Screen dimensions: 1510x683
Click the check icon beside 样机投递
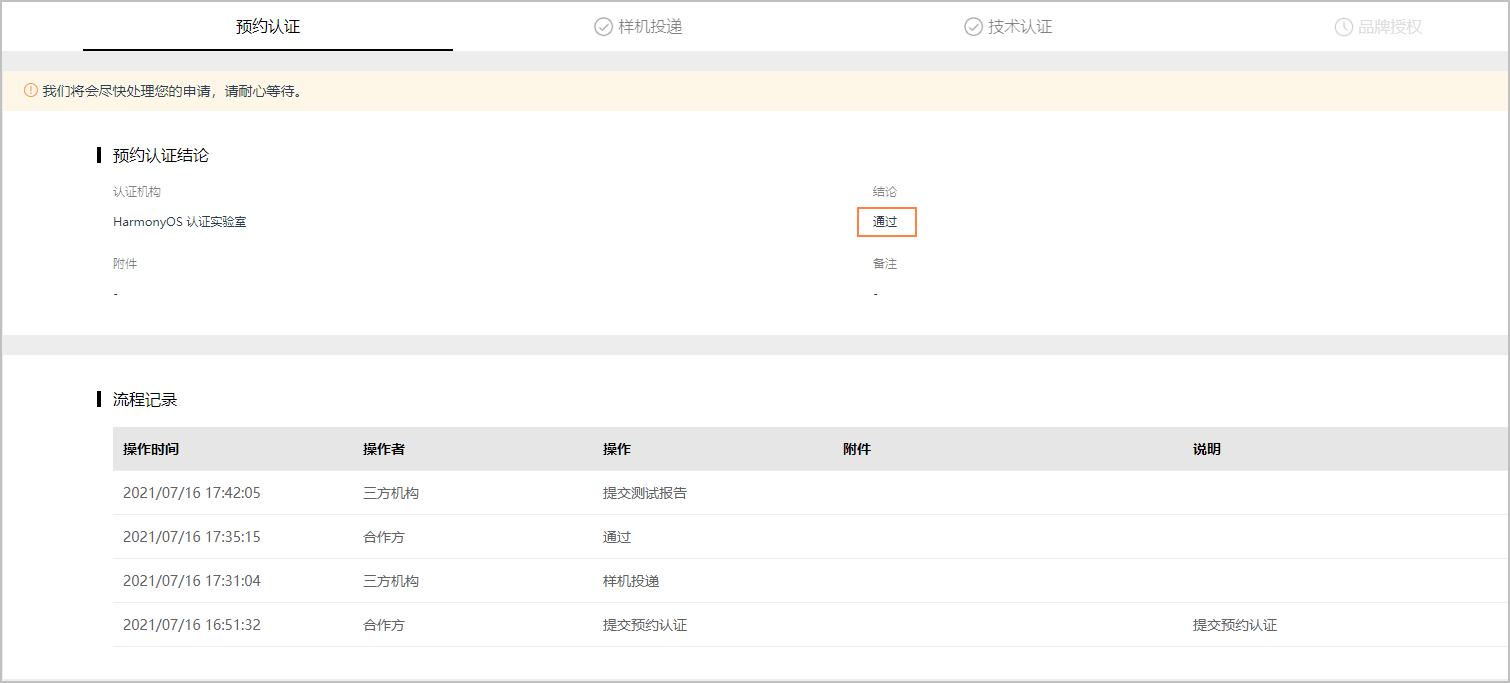pos(603,27)
